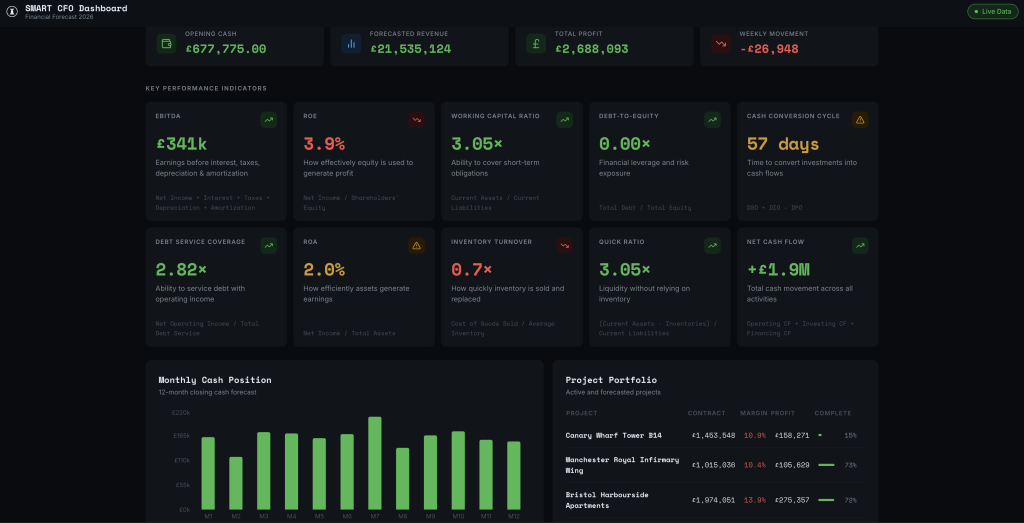Click the Total Profit pound sign icon

(536, 44)
